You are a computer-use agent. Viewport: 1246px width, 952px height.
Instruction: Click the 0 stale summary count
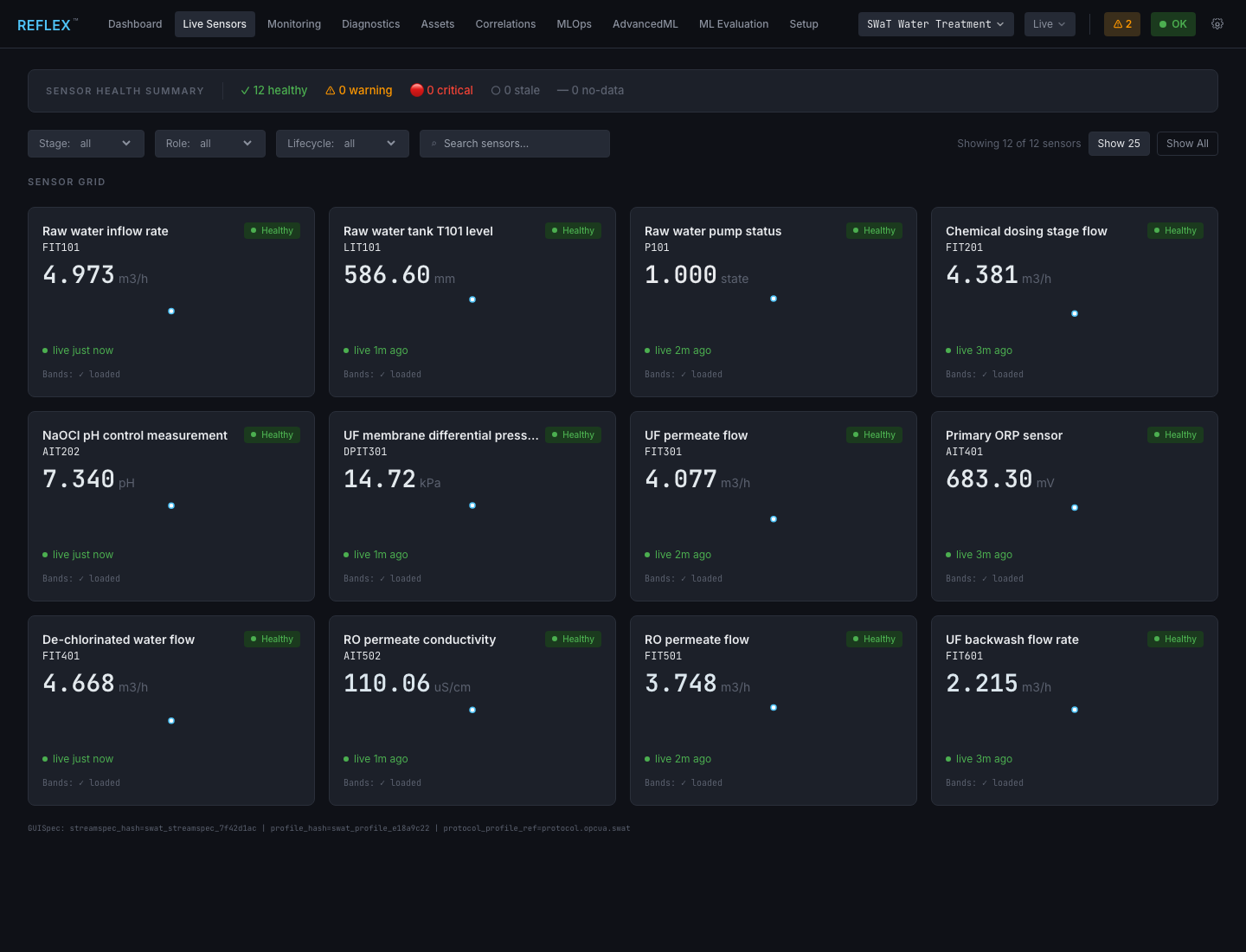point(516,90)
